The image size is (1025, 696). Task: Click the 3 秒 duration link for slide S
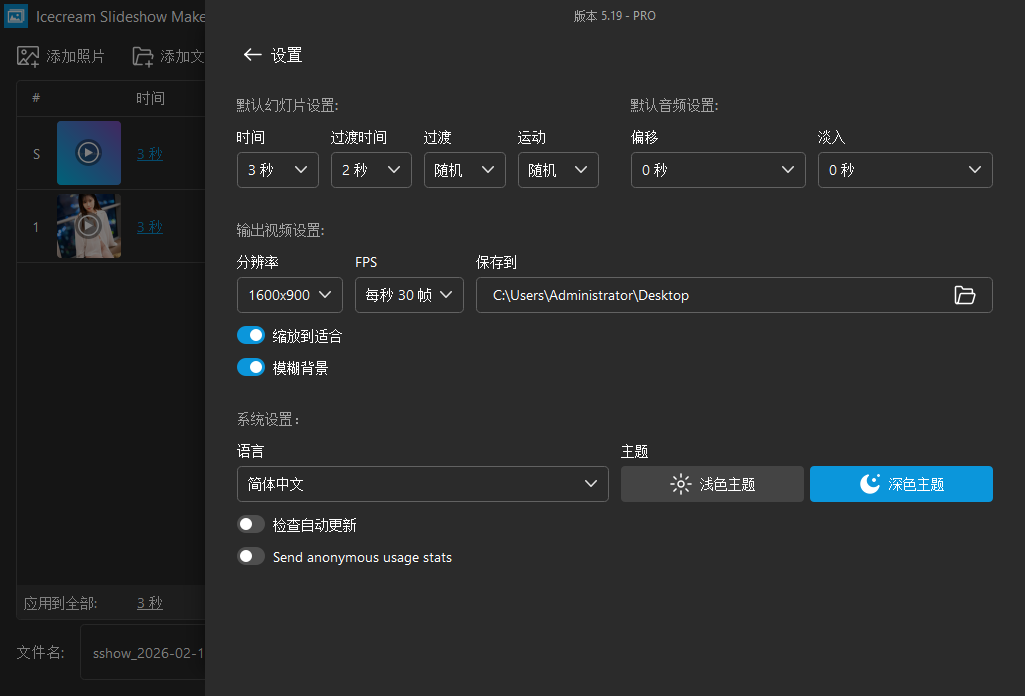[149, 153]
